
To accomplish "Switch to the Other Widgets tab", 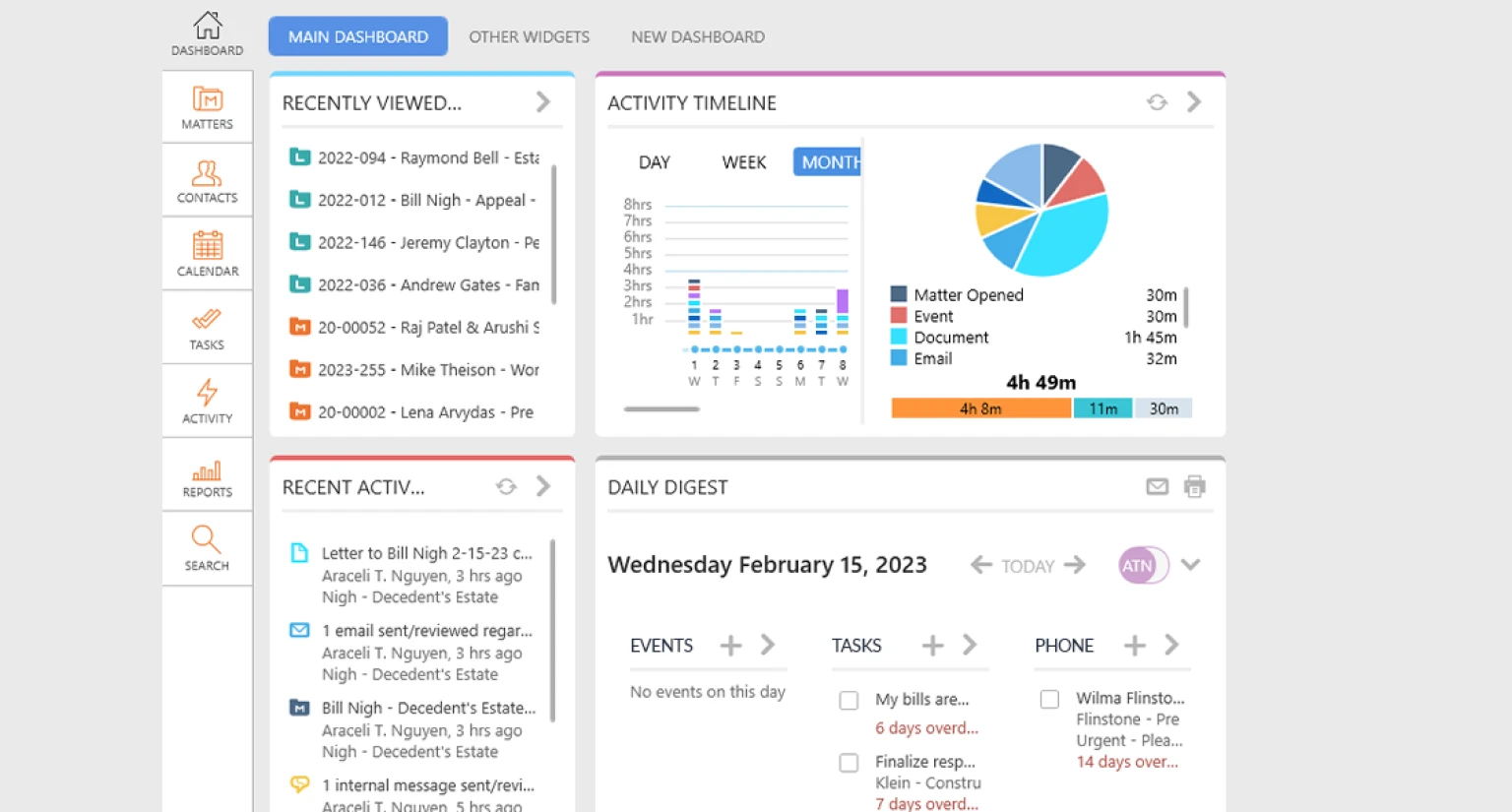I will point(529,37).
